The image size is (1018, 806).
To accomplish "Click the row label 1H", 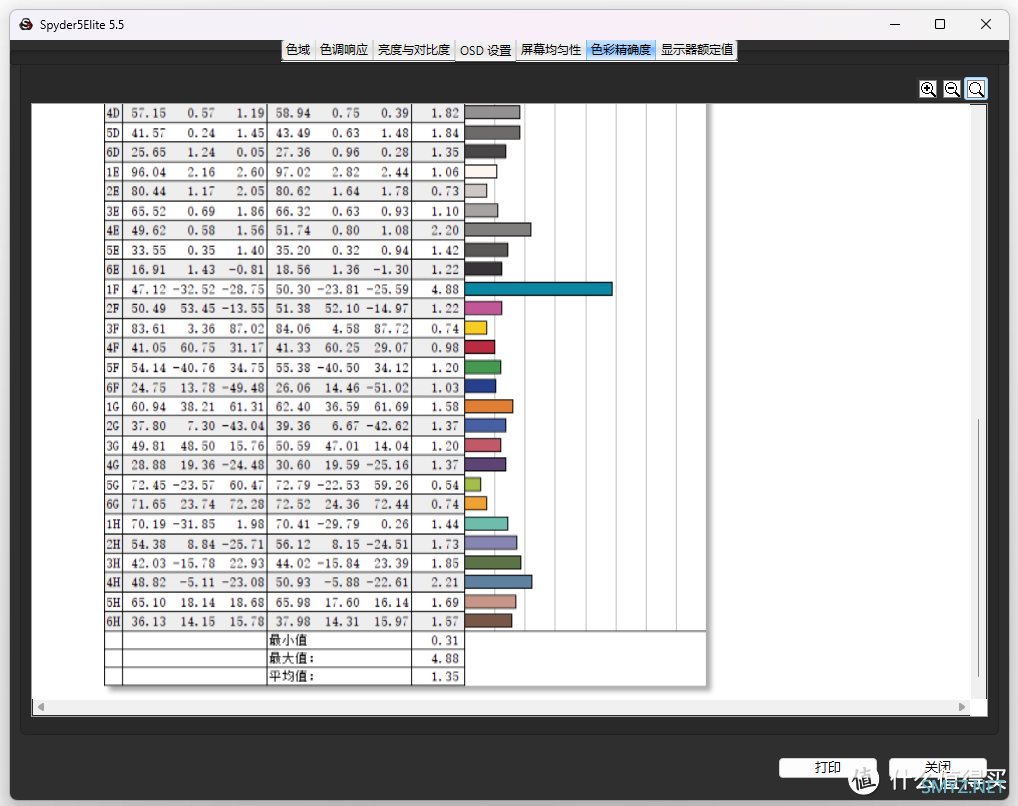I will click(x=113, y=524).
